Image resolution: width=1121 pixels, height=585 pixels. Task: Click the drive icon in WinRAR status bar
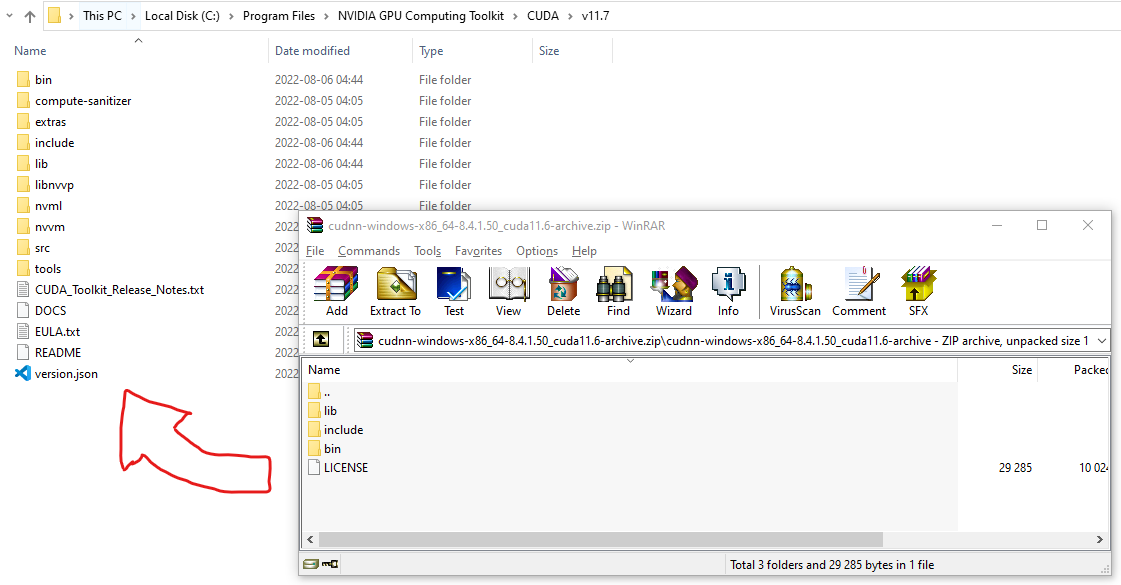(x=310, y=564)
